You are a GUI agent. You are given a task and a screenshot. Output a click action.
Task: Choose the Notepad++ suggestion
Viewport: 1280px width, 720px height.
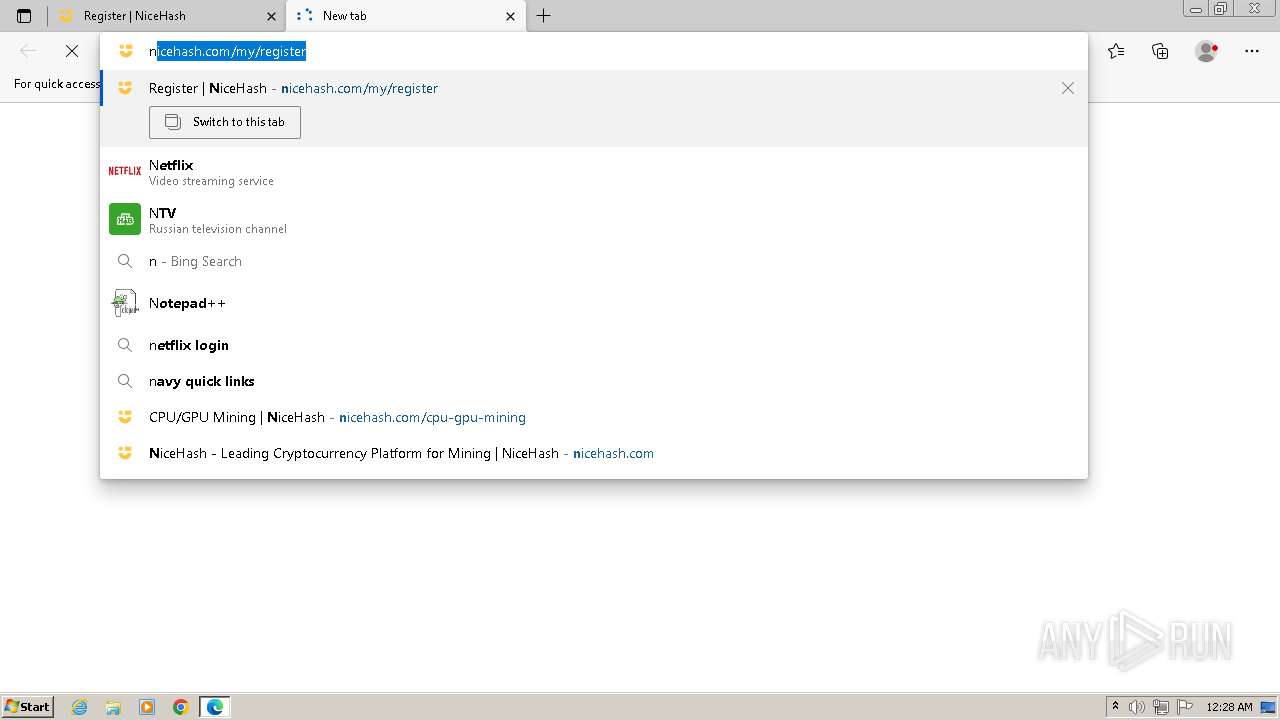pyautogui.click(x=594, y=303)
